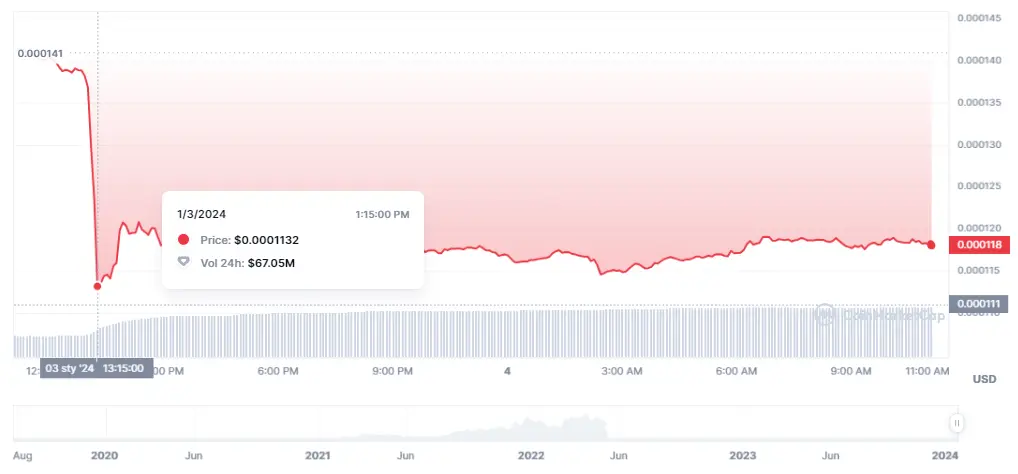Select 2023 on the navigator timeline
1018x474 pixels.
tap(742, 455)
